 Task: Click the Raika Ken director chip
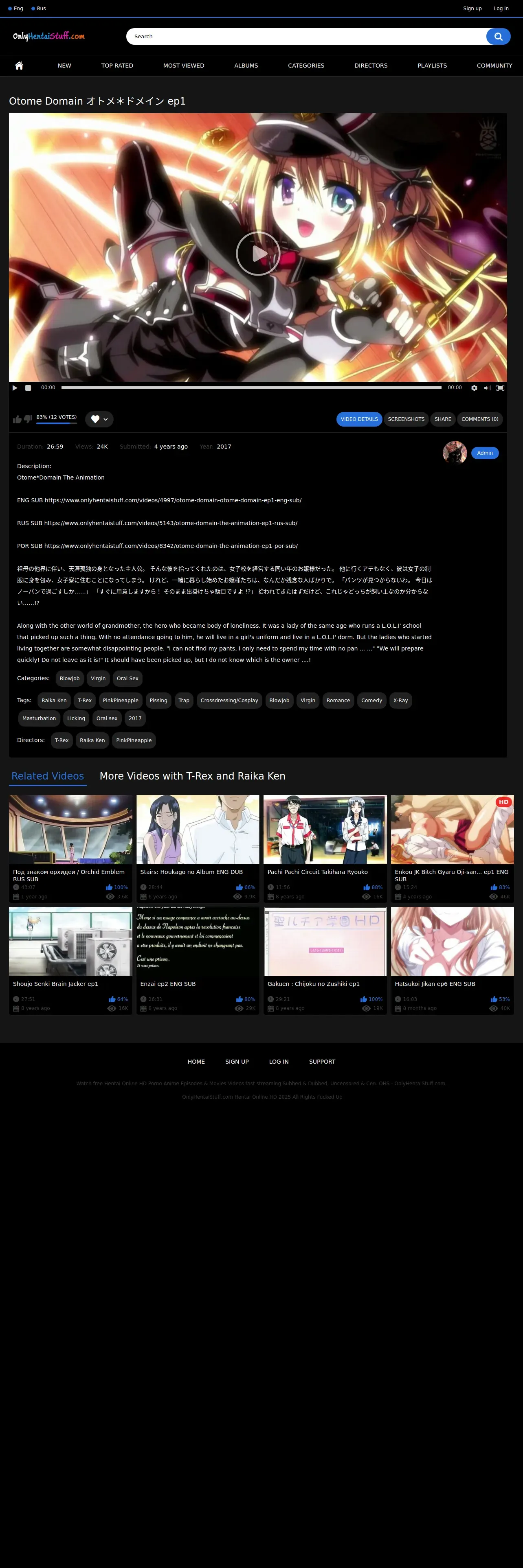92,740
